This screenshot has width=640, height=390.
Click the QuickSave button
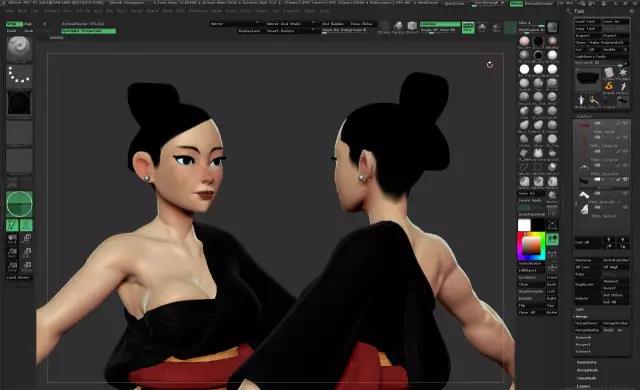pyautogui.click(x=454, y=4)
